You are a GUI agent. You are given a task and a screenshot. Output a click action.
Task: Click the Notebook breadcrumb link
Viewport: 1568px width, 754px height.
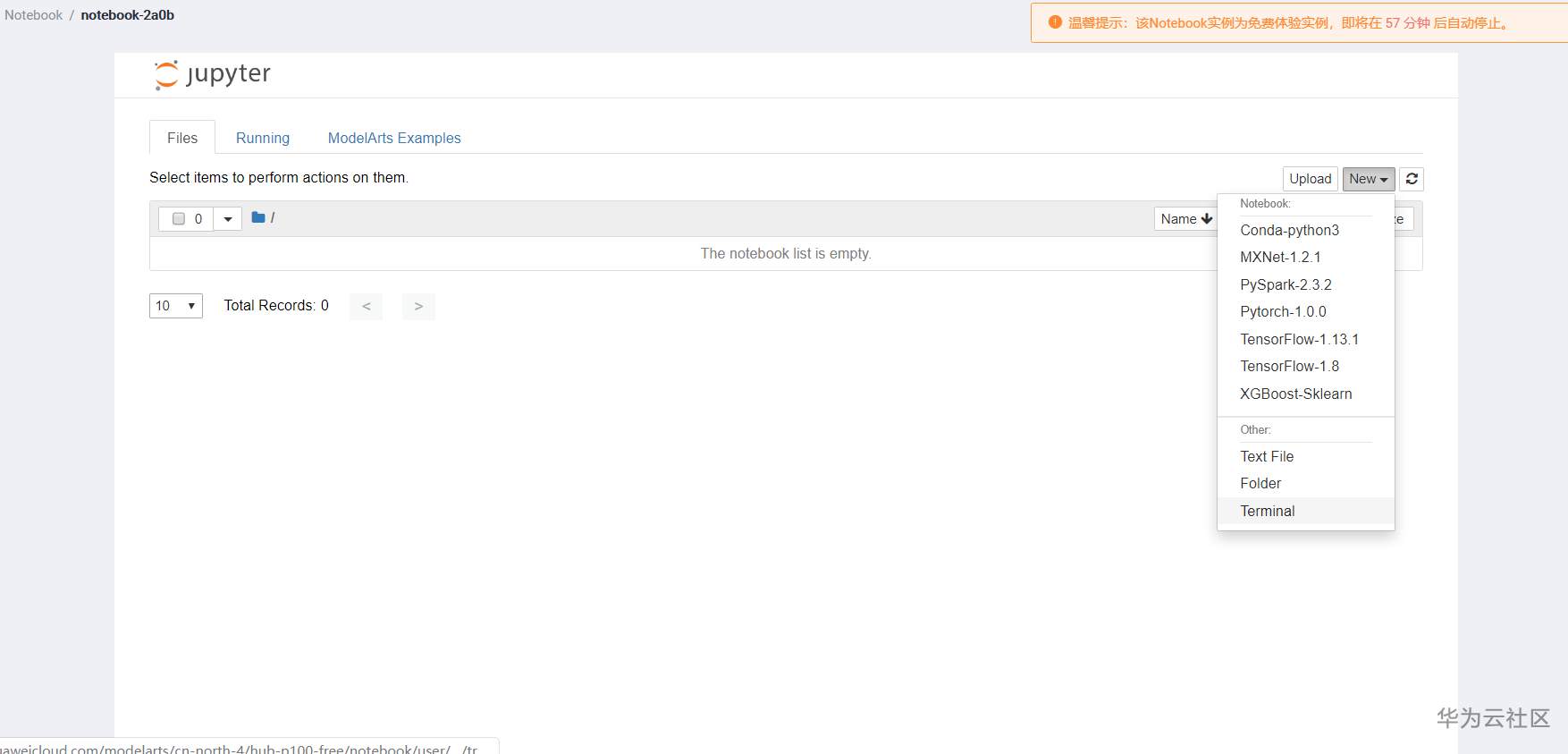coord(34,15)
